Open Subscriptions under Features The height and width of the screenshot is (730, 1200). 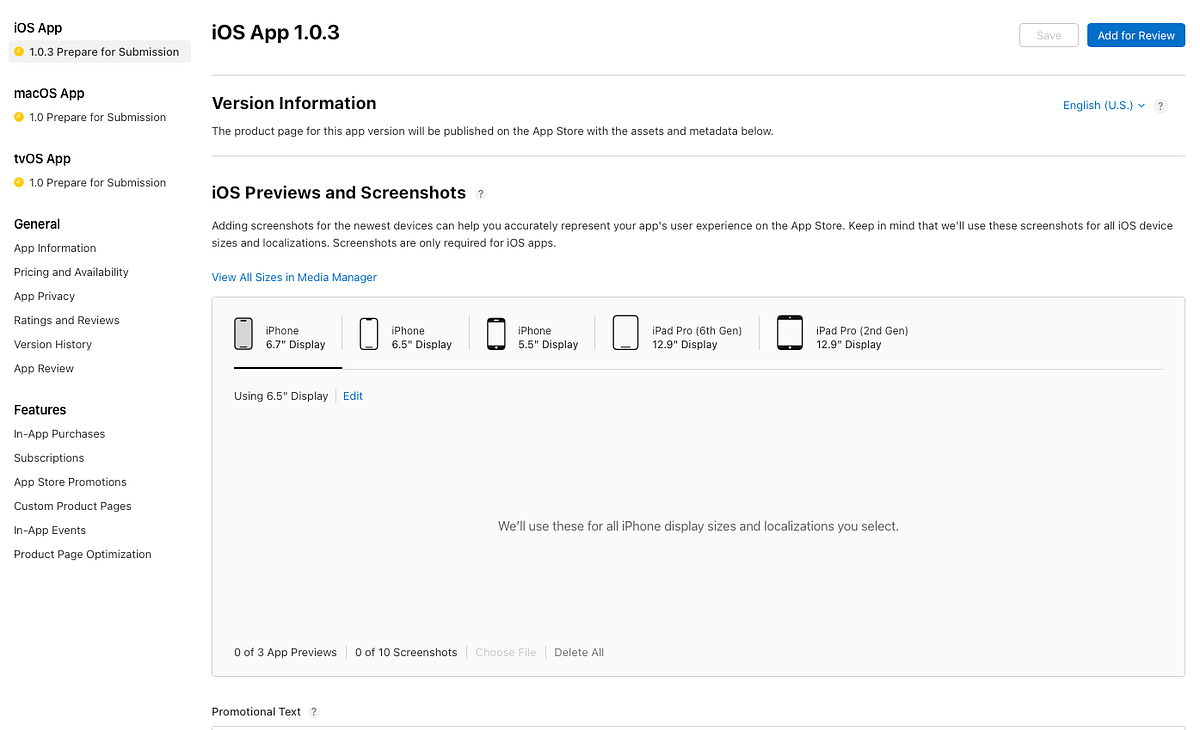(48, 457)
